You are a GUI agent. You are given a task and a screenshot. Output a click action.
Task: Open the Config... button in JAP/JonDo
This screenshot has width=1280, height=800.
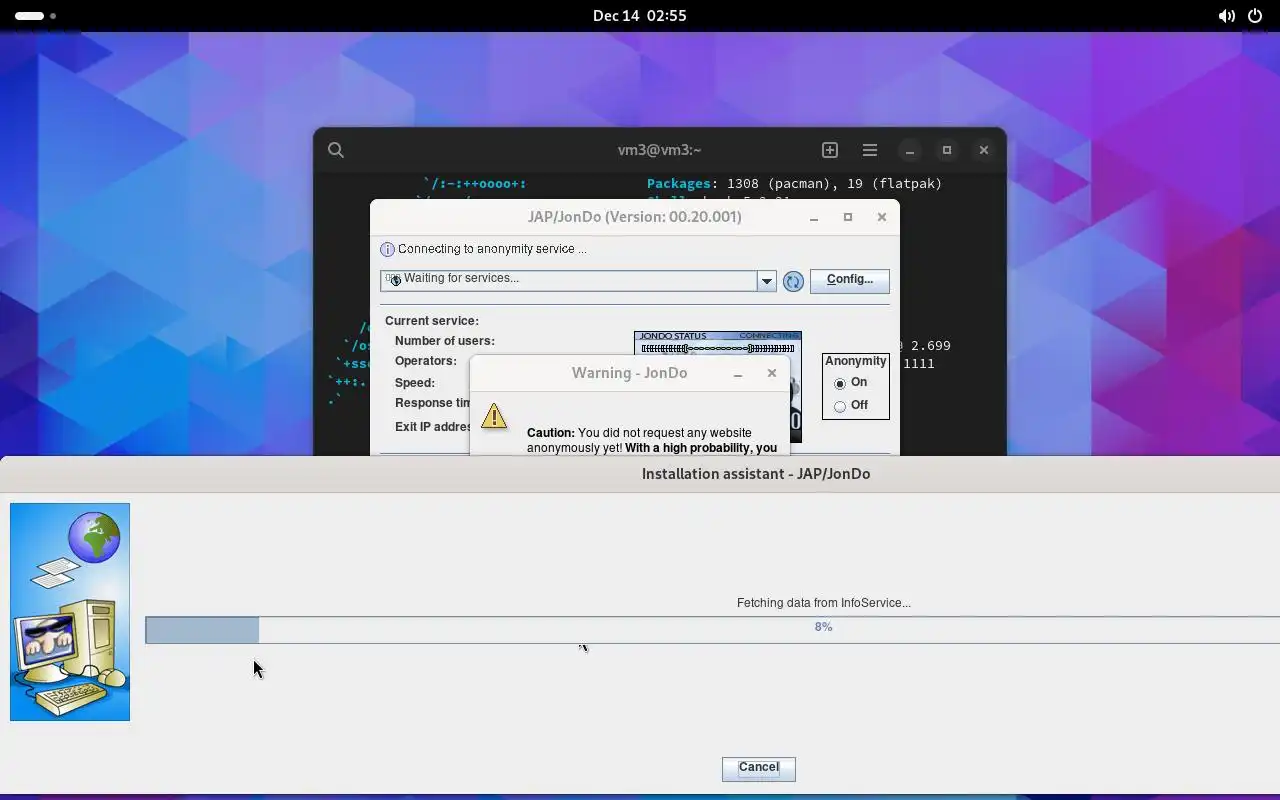[x=850, y=280]
